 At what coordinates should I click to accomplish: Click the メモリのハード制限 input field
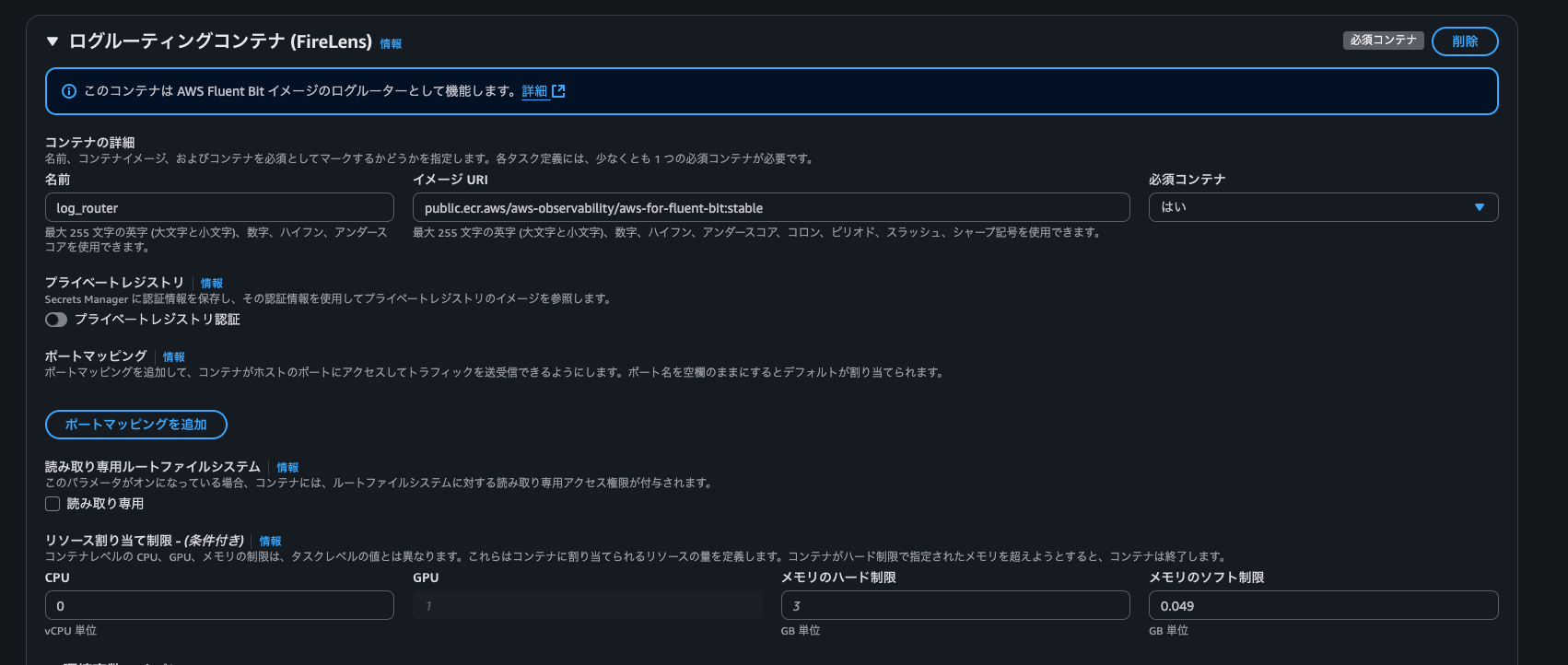[x=955, y=605]
